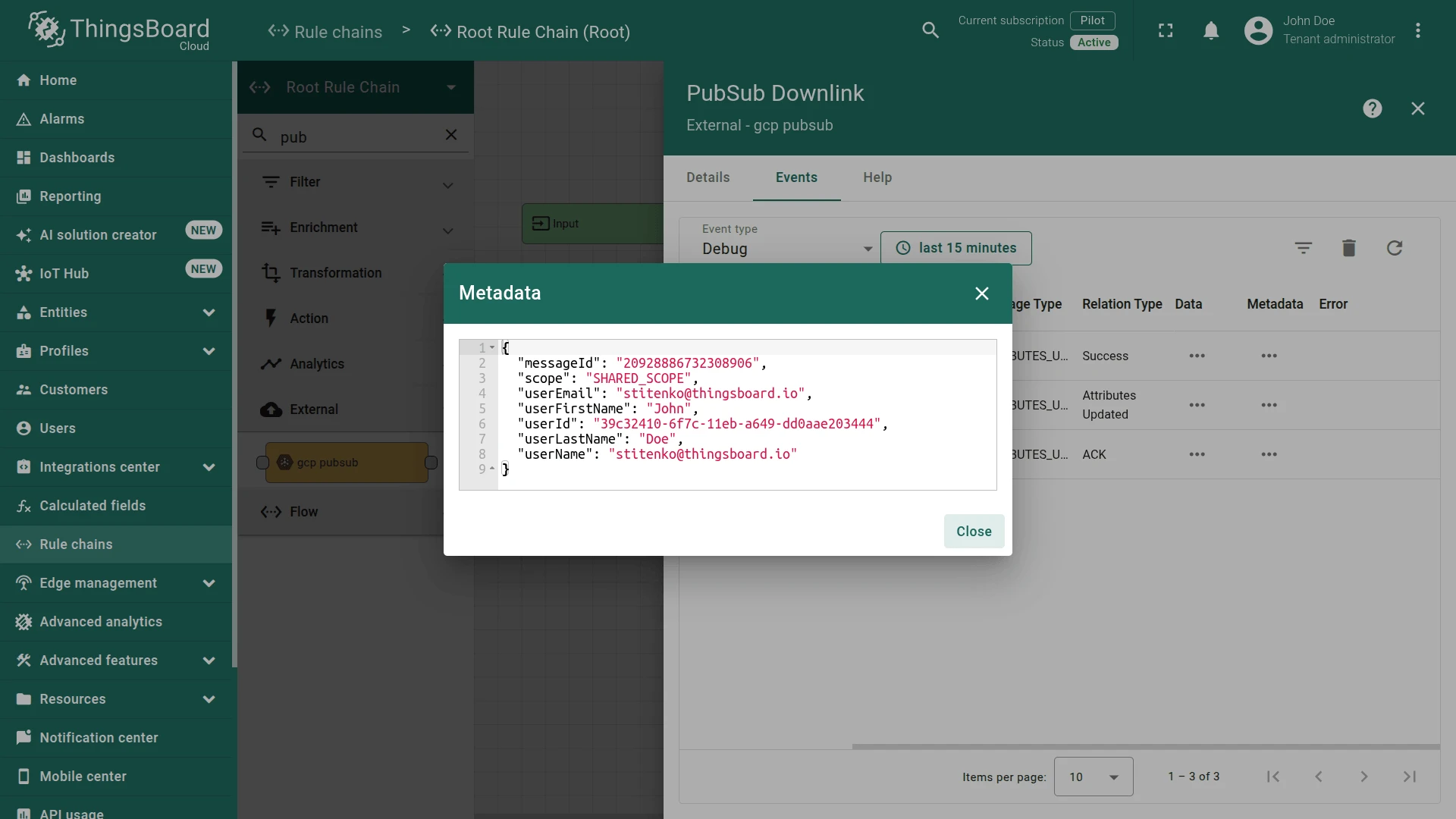
Task: Open Reporting in sidebar
Action: (x=116, y=196)
